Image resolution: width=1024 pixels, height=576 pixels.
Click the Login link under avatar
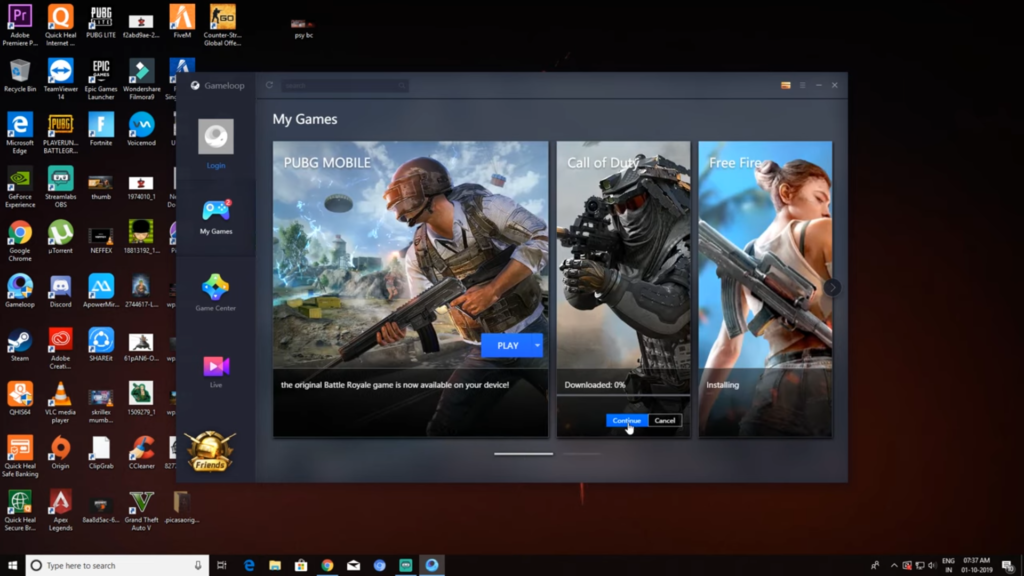click(216, 165)
